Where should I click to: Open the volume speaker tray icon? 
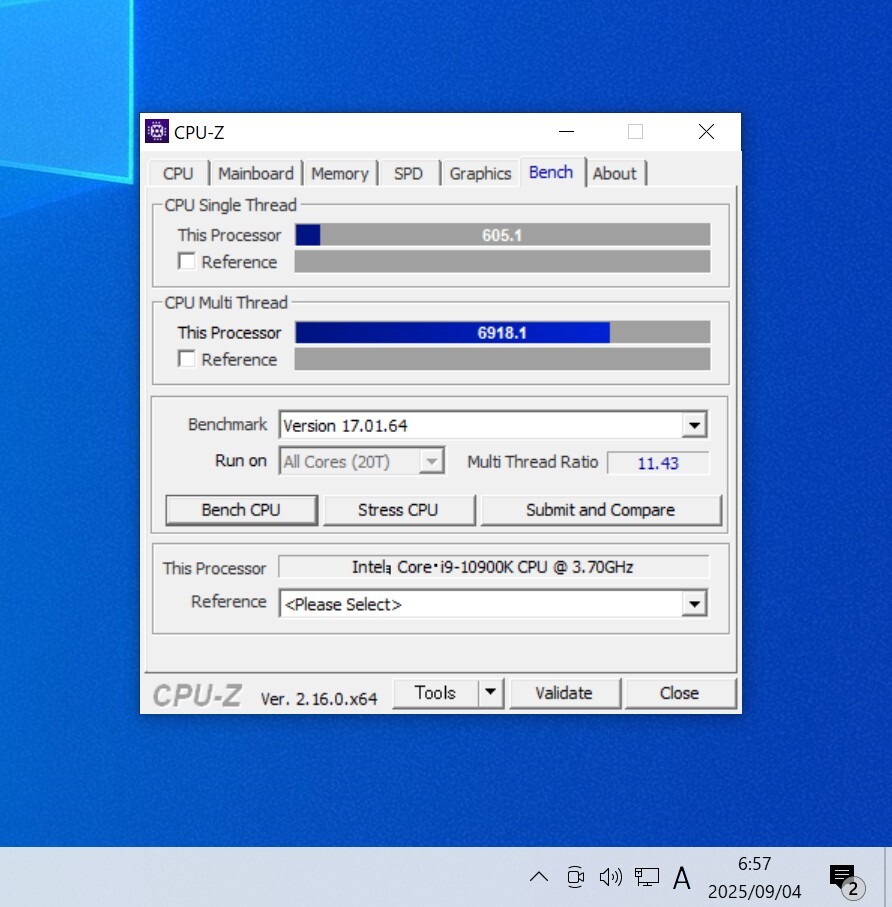(611, 877)
